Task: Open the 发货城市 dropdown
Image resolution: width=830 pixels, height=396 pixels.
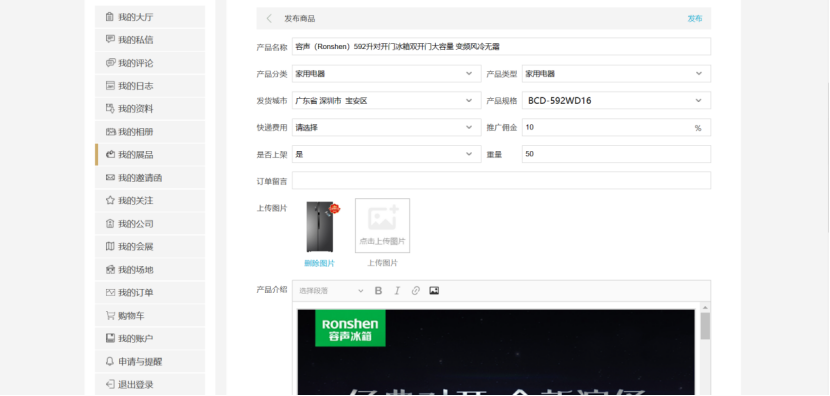Action: pyautogui.click(x=386, y=101)
